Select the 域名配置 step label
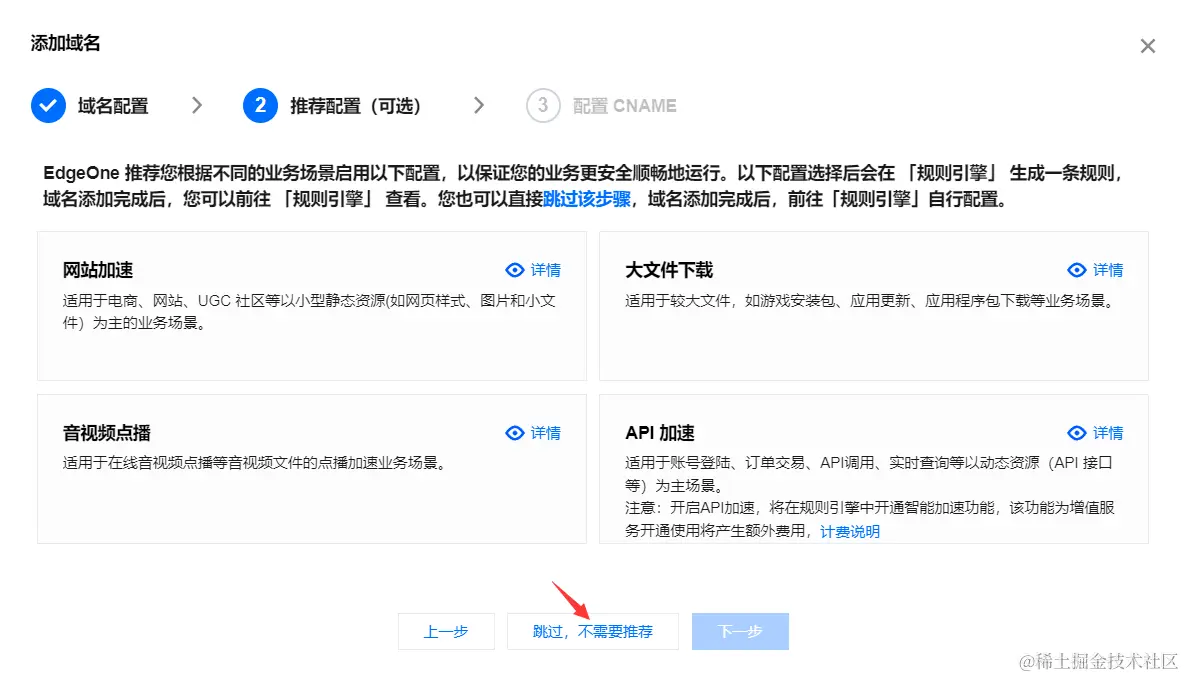This screenshot has width=1185, height=678. pos(113,106)
